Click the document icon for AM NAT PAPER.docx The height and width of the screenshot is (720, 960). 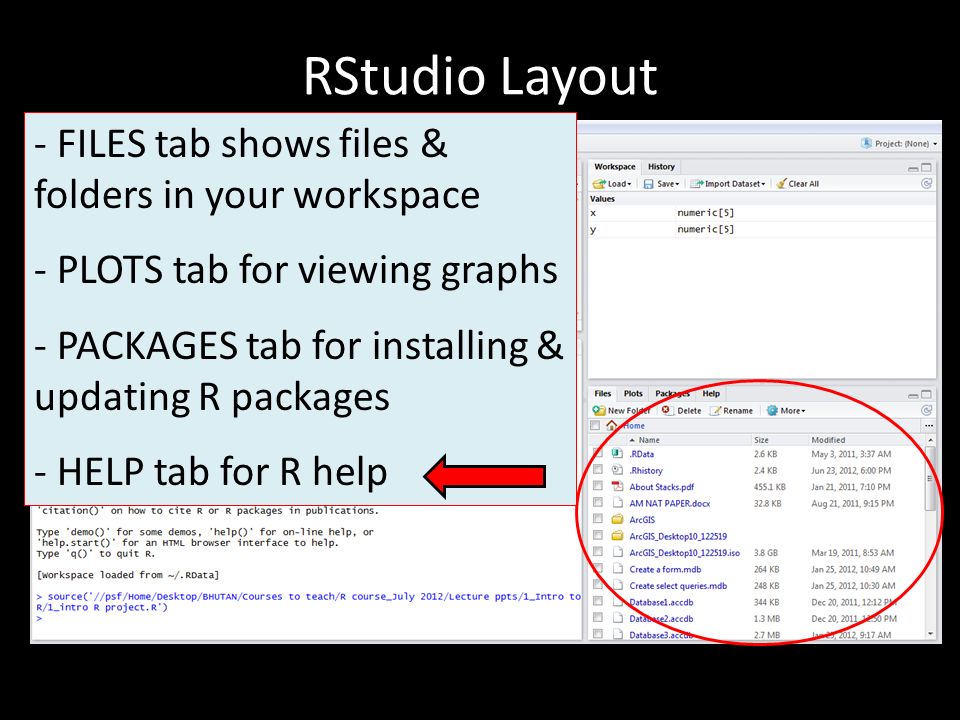pos(617,503)
